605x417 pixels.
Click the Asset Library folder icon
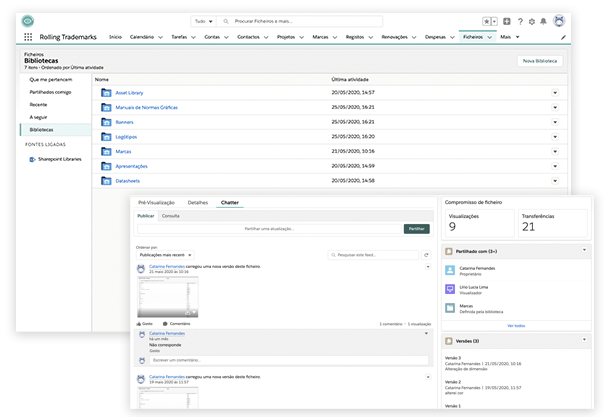(106, 92)
